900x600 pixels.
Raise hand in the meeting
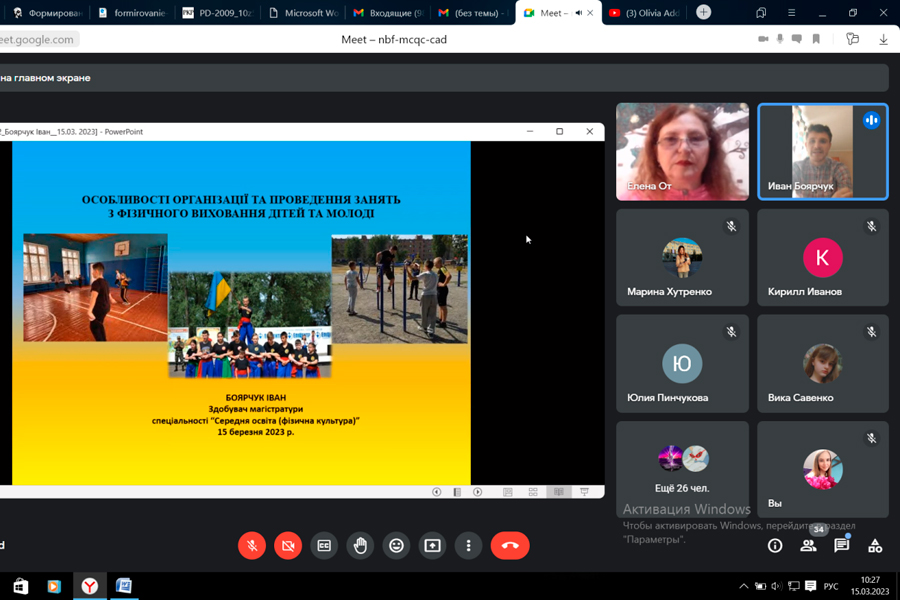(x=360, y=545)
